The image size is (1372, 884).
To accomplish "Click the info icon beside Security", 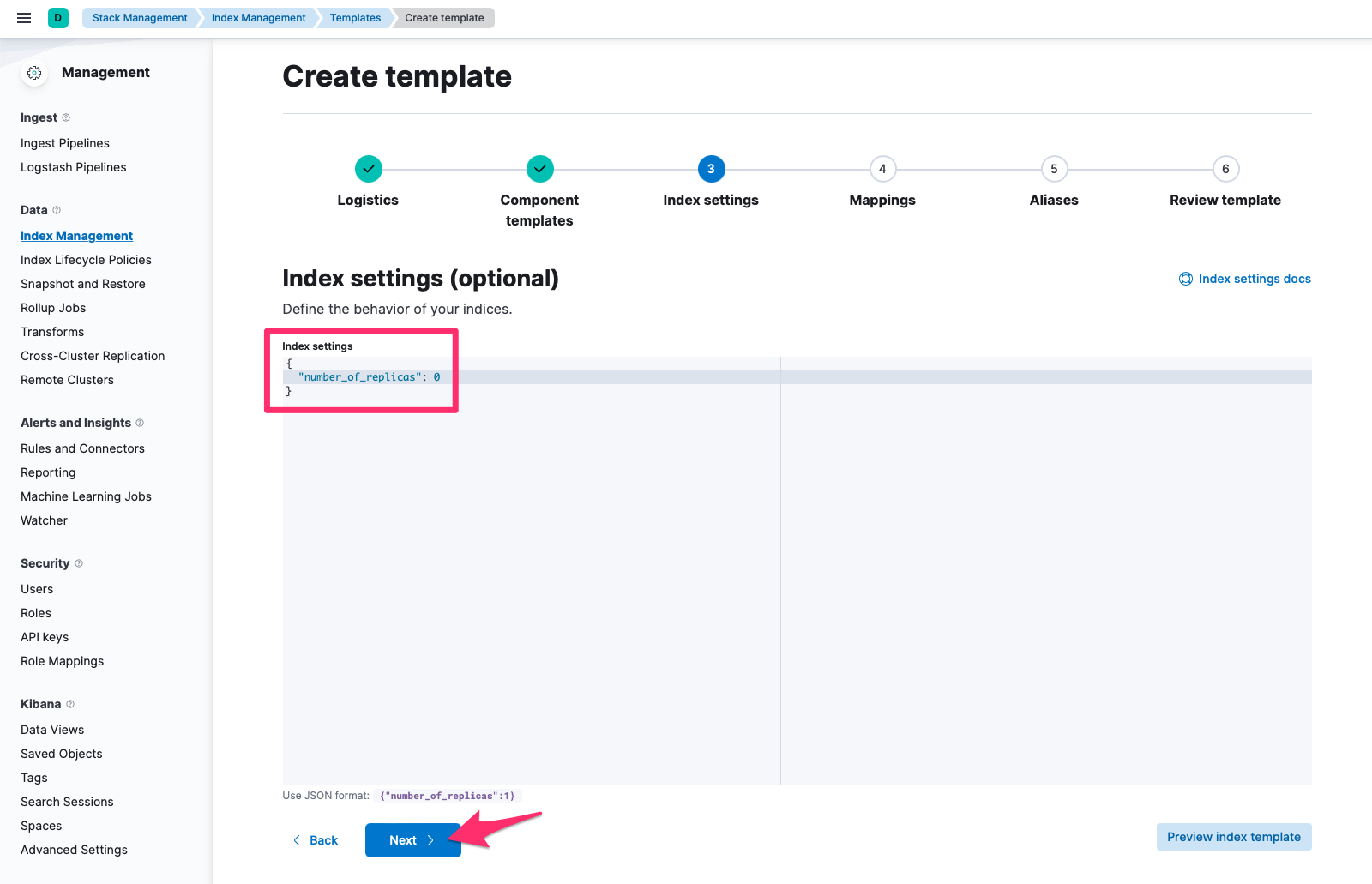I will pyautogui.click(x=79, y=563).
